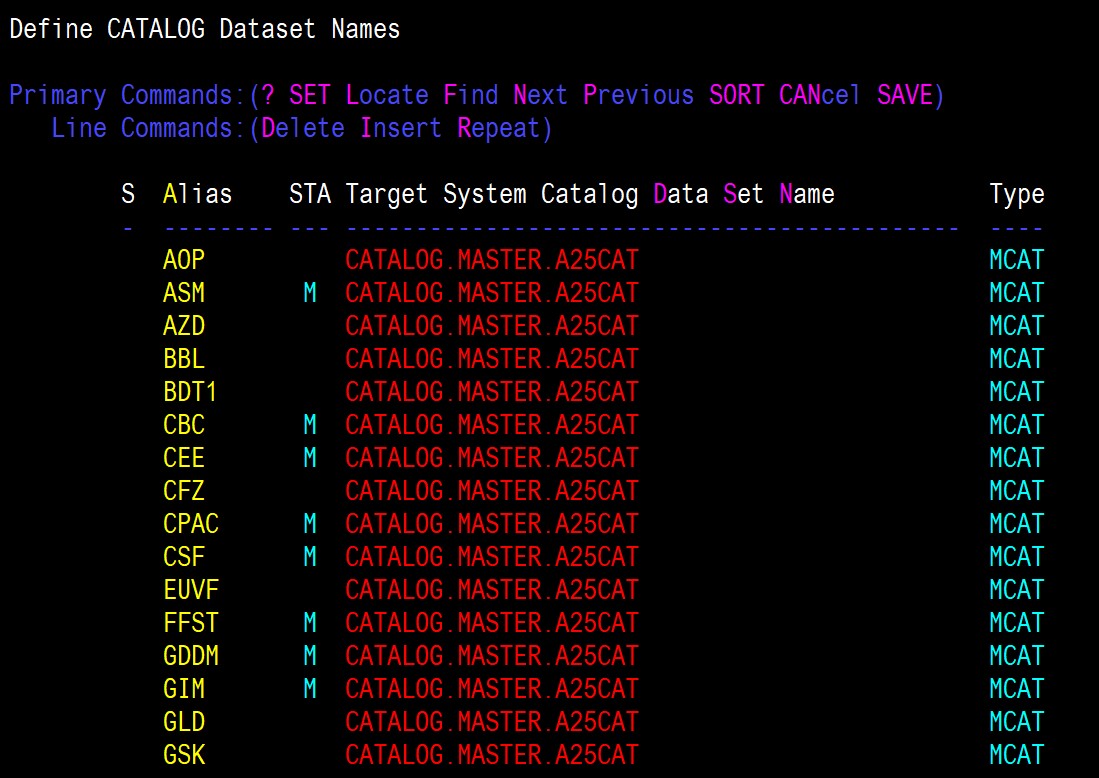The image size is (1099, 778).
Task: Click the CANcel primary command
Action: [x=820, y=95]
